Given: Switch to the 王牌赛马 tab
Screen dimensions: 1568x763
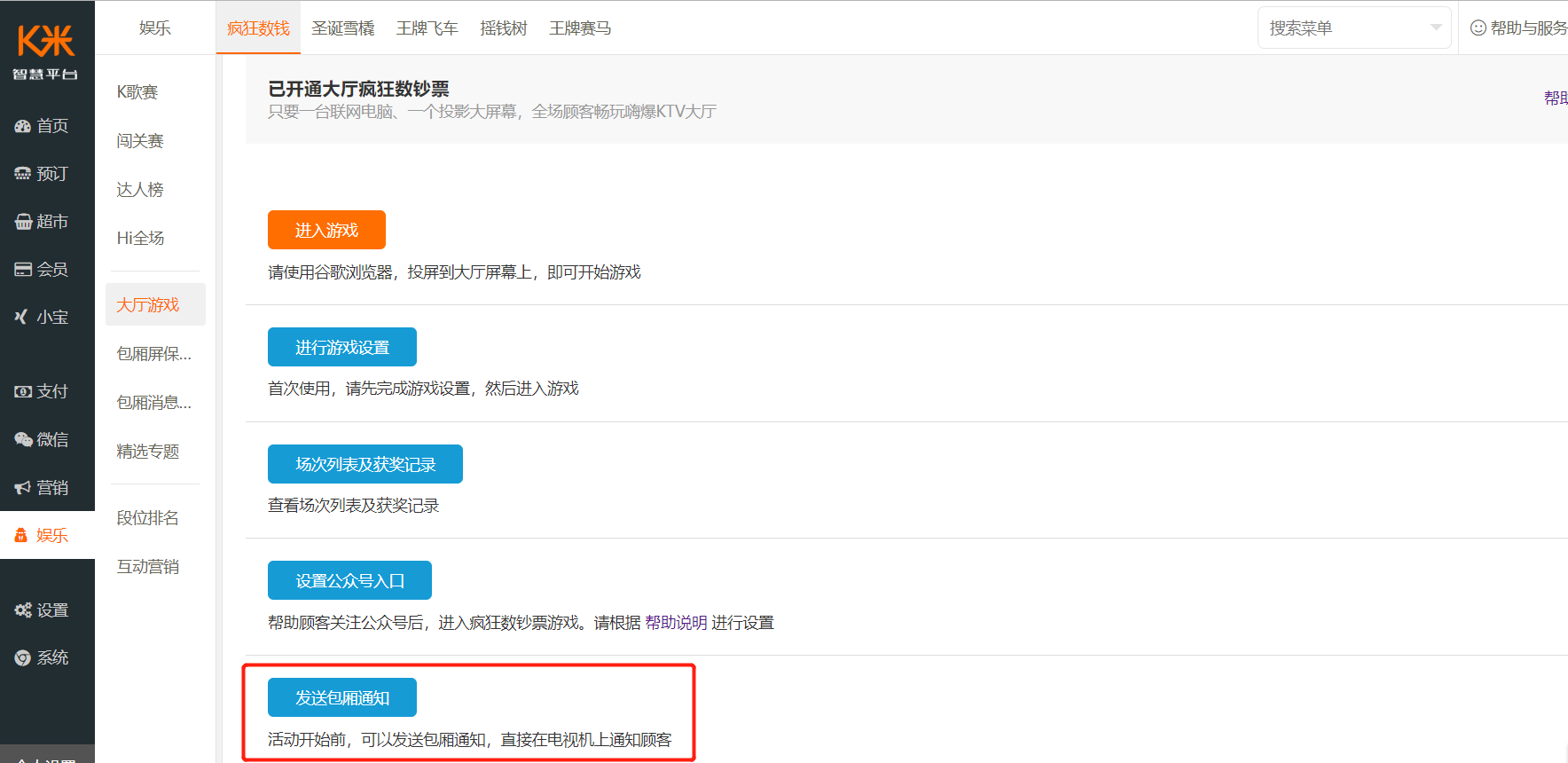Looking at the screenshot, I should [580, 28].
